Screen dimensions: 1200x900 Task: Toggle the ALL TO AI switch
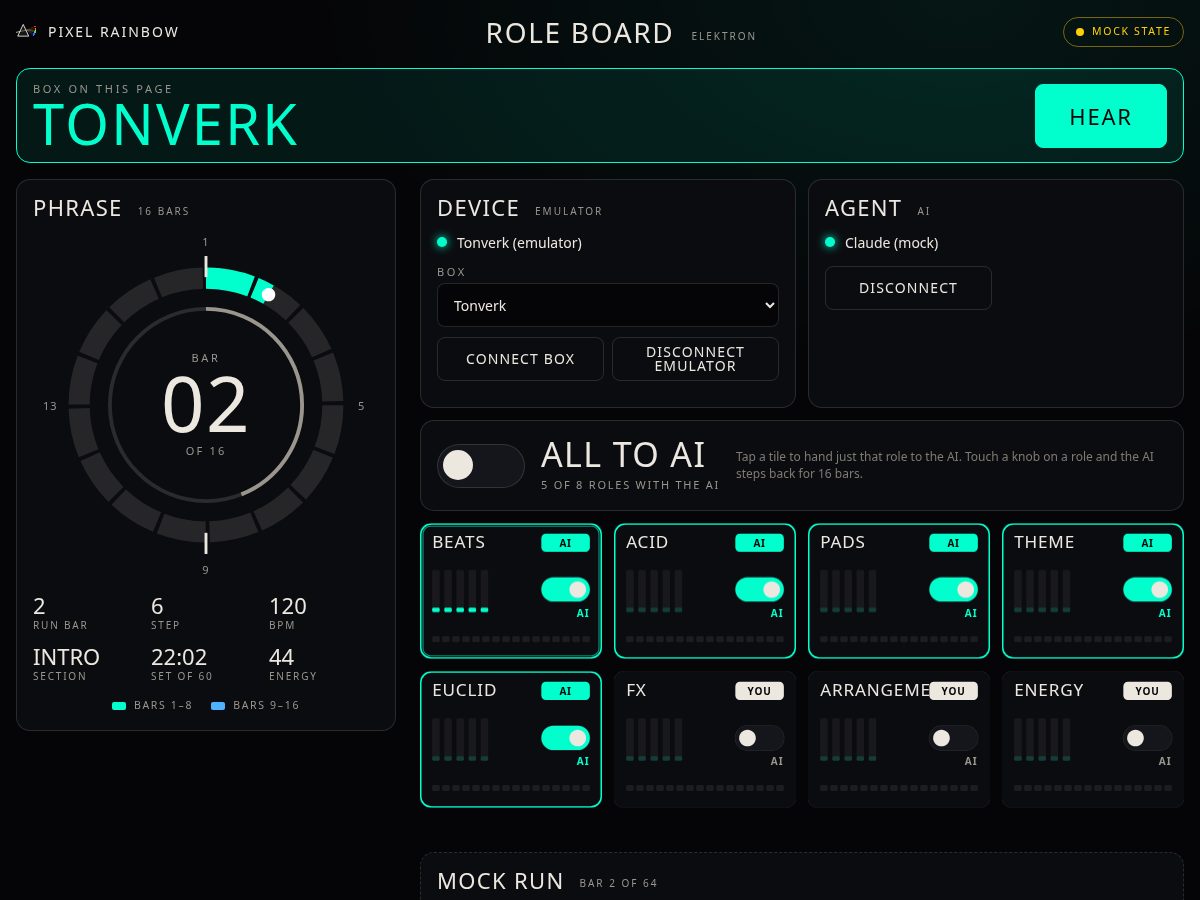[481, 466]
